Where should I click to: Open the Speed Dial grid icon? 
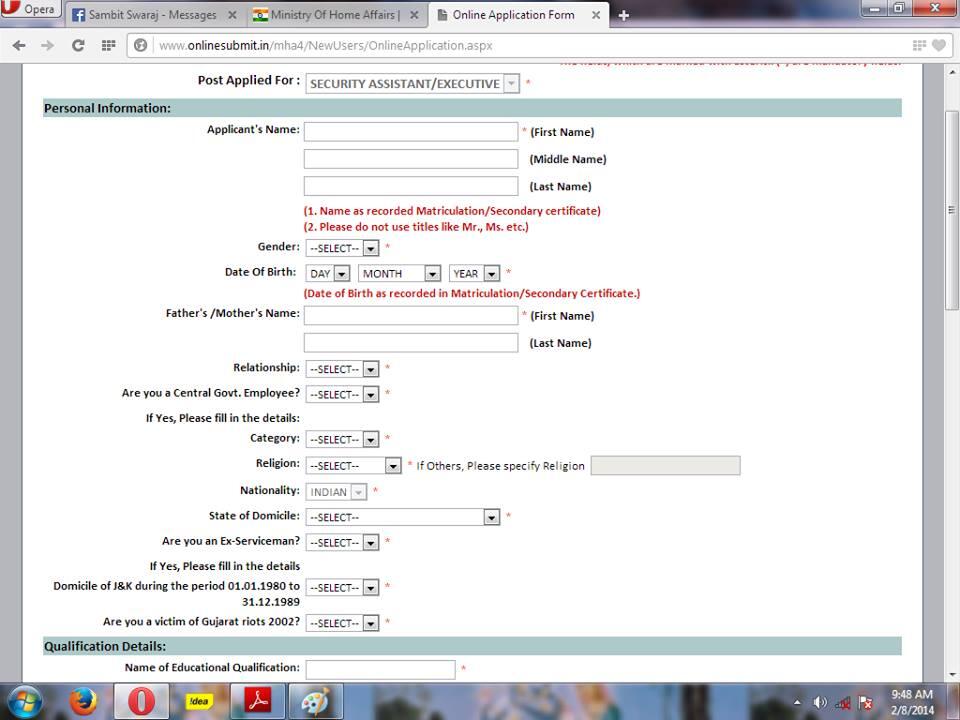(108, 45)
